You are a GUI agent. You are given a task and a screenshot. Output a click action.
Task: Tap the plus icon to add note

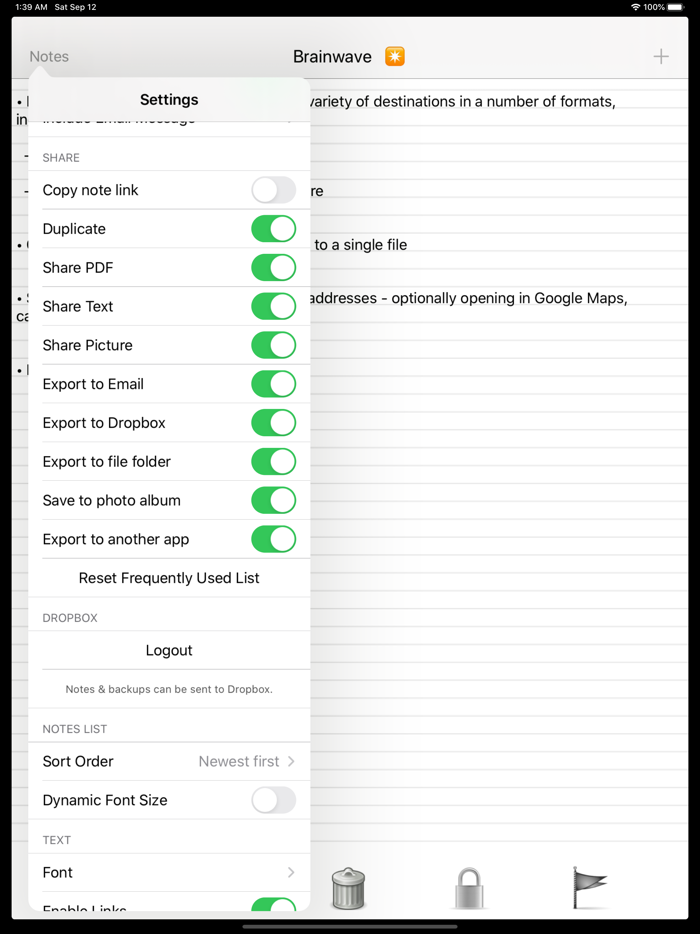[x=661, y=57]
